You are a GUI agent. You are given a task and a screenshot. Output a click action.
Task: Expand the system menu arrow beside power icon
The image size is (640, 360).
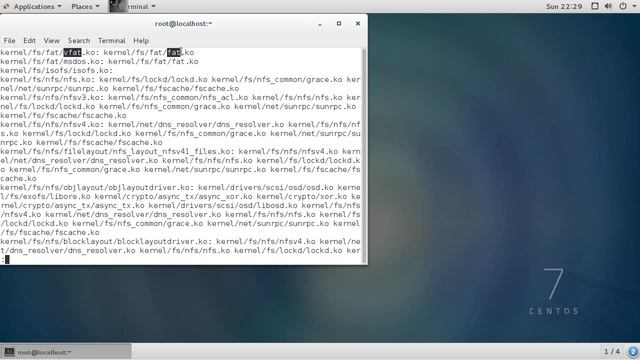pos(634,7)
